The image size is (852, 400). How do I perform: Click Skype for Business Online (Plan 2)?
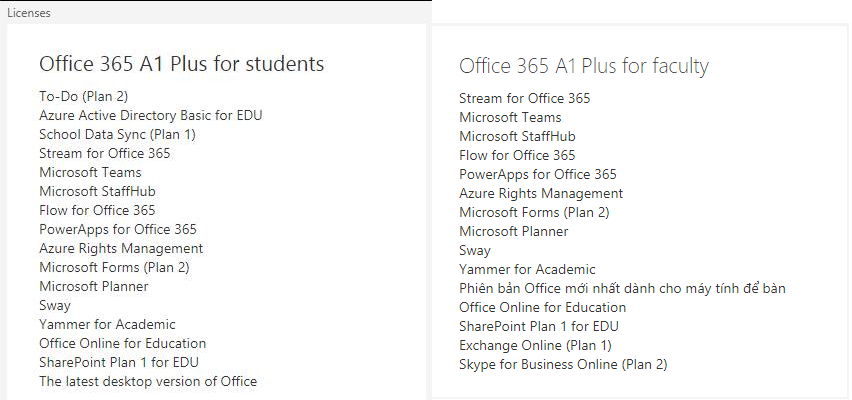(x=563, y=364)
